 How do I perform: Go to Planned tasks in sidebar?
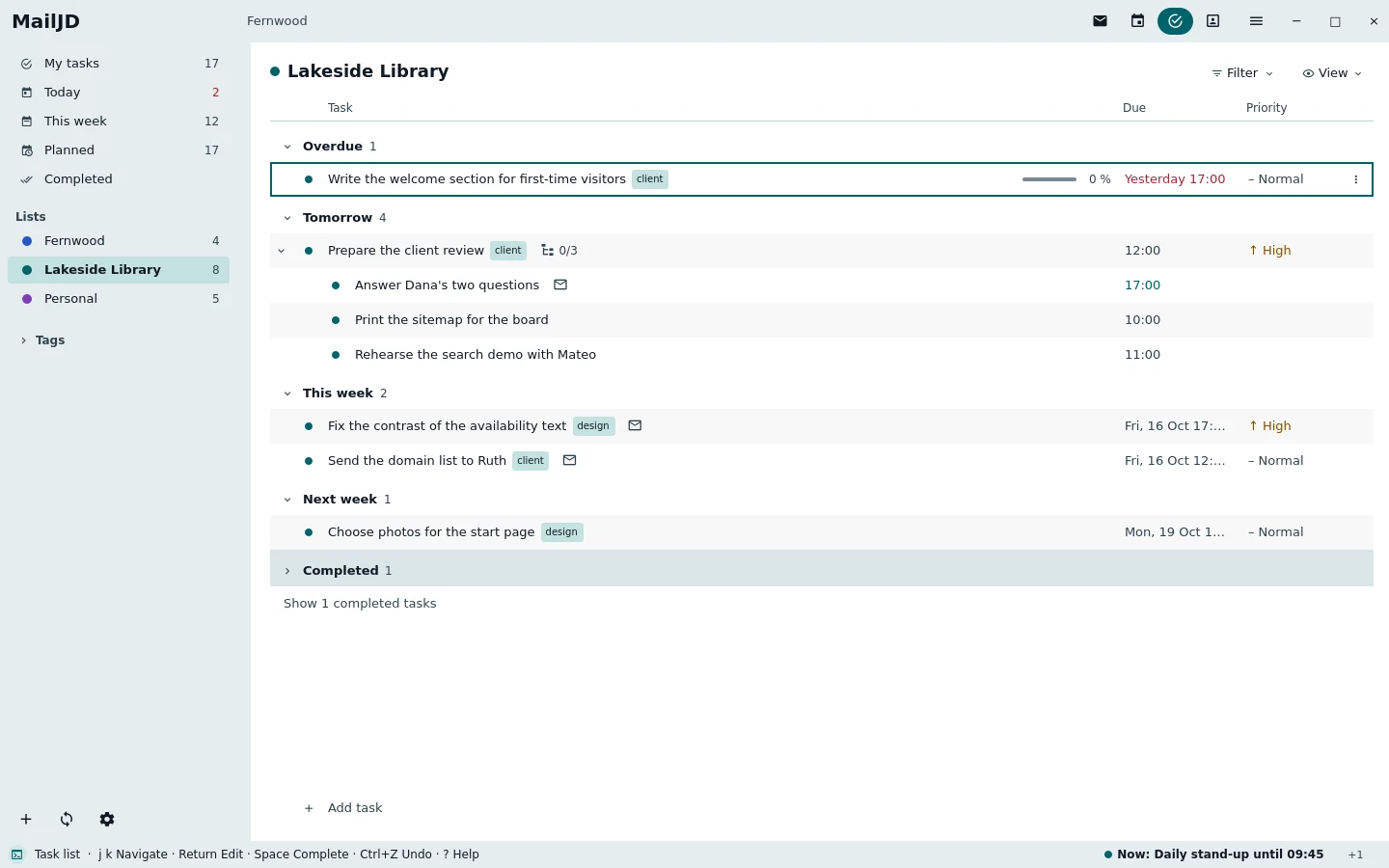119,150
